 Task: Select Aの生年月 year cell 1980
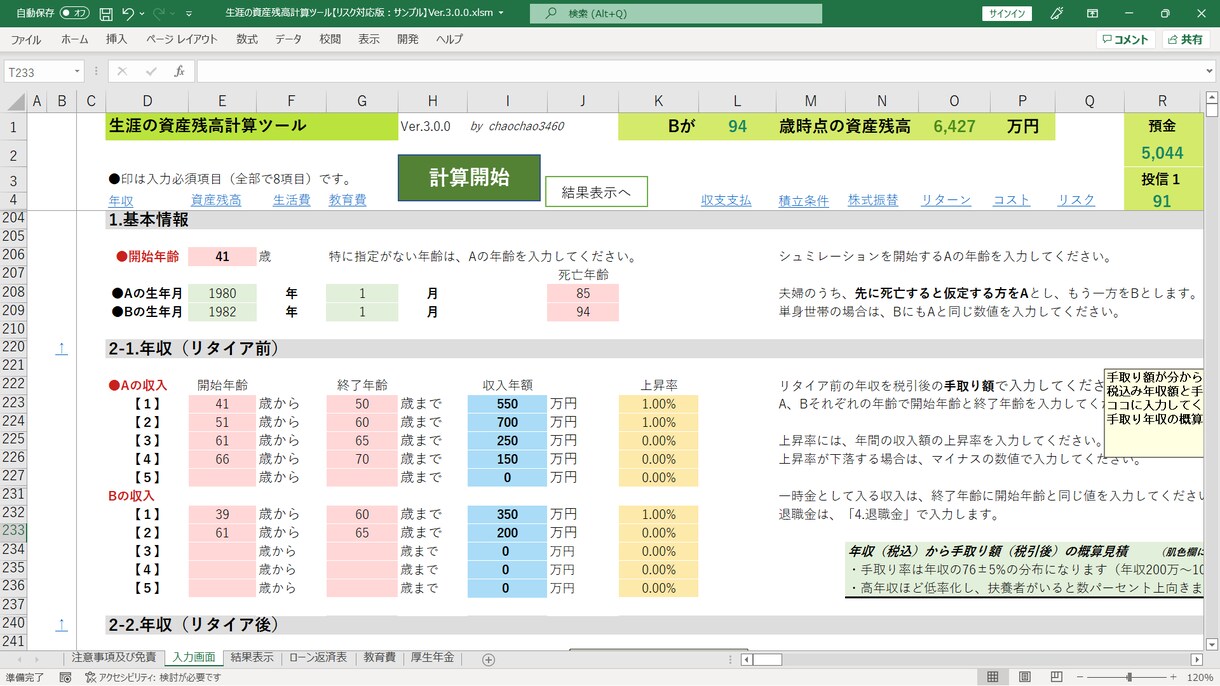[x=222, y=294]
